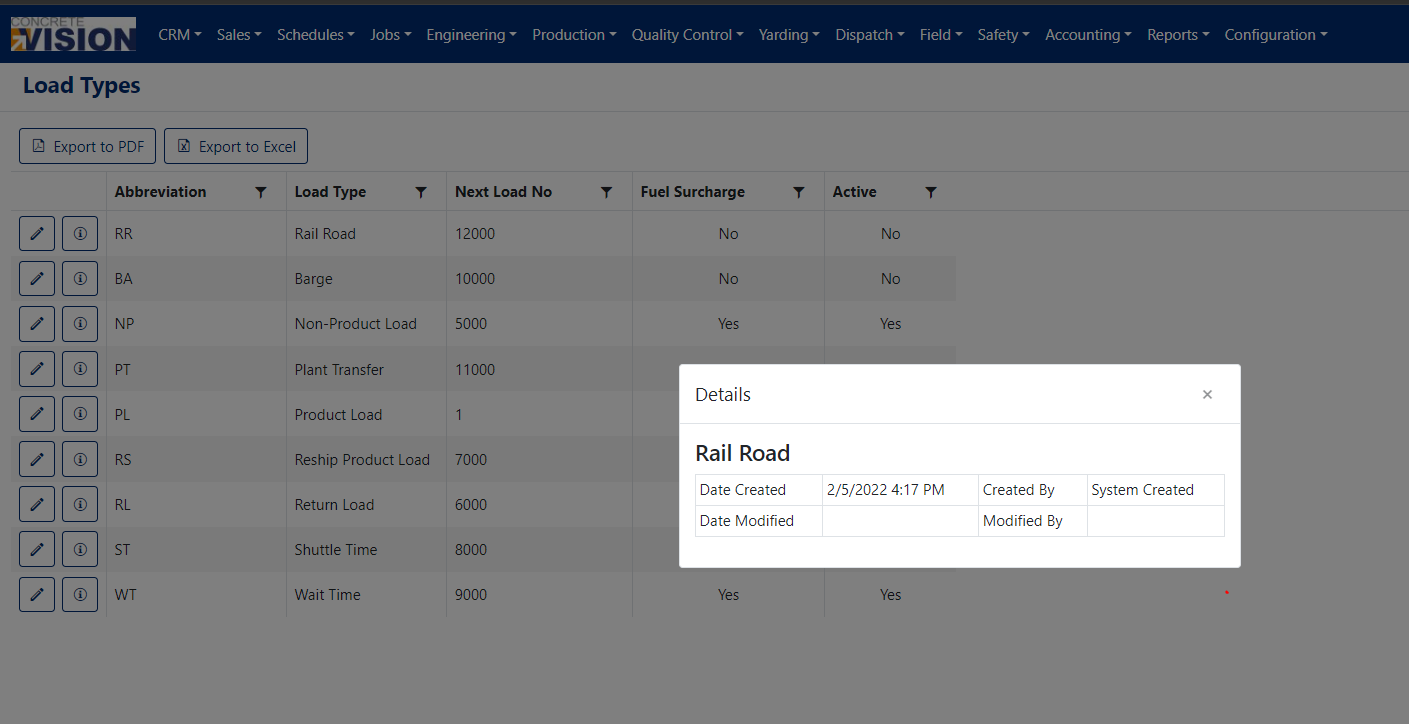The width and height of the screenshot is (1409, 724).
Task: Open info for Non-Product Load row
Action: (x=80, y=323)
